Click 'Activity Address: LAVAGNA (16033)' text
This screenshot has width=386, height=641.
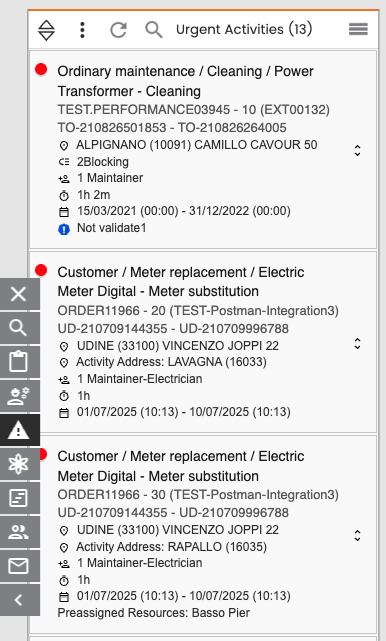click(171, 362)
